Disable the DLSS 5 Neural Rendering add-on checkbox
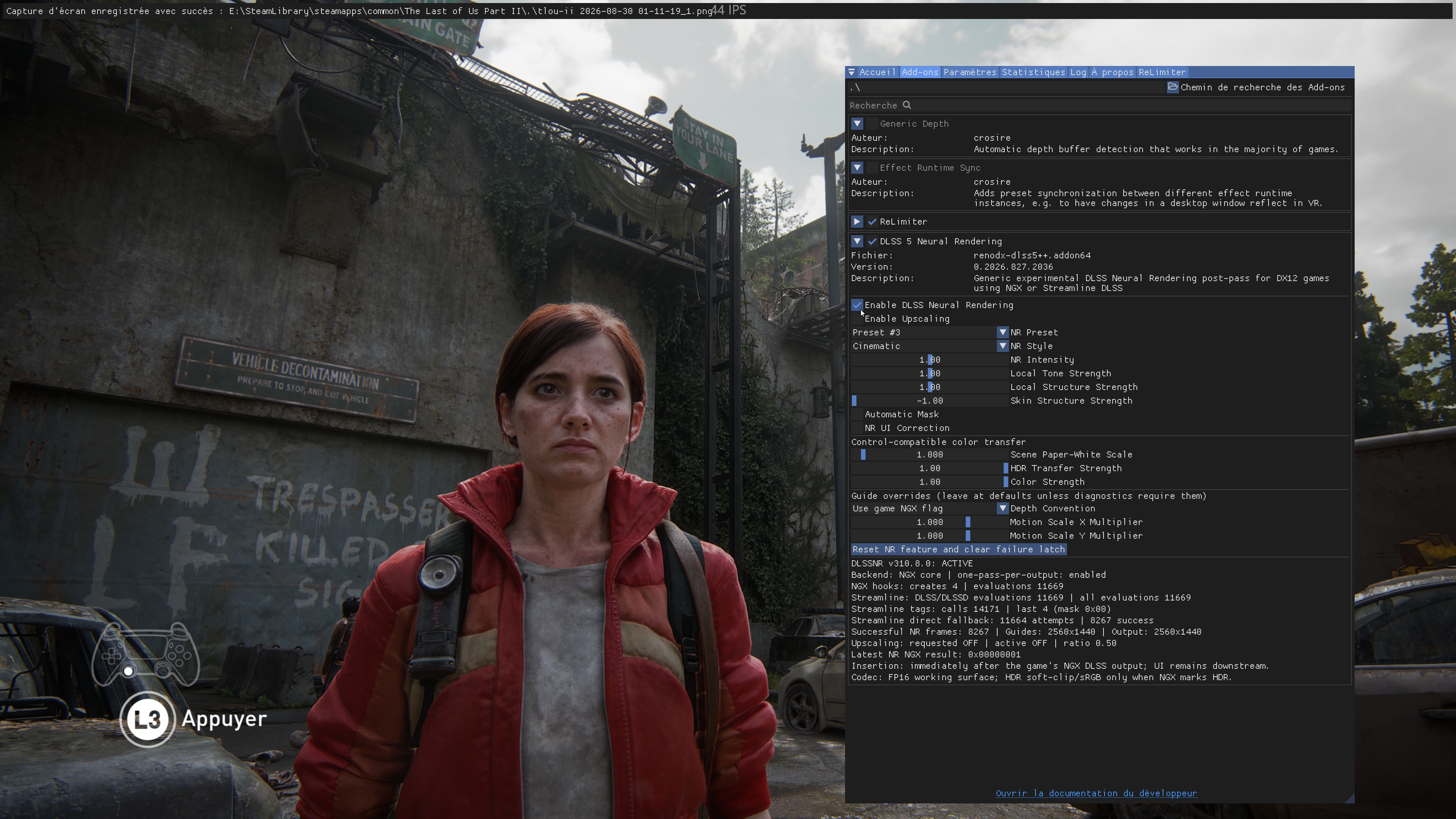Image resolution: width=1456 pixels, height=819 pixels. coord(872,241)
